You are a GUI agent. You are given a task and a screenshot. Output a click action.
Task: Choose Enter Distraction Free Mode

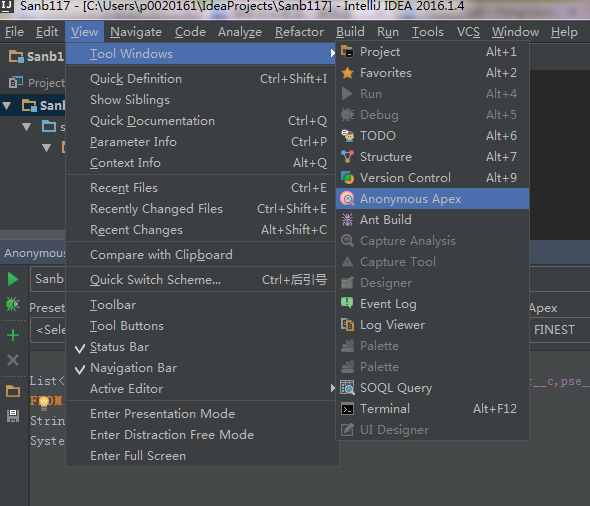point(201,435)
